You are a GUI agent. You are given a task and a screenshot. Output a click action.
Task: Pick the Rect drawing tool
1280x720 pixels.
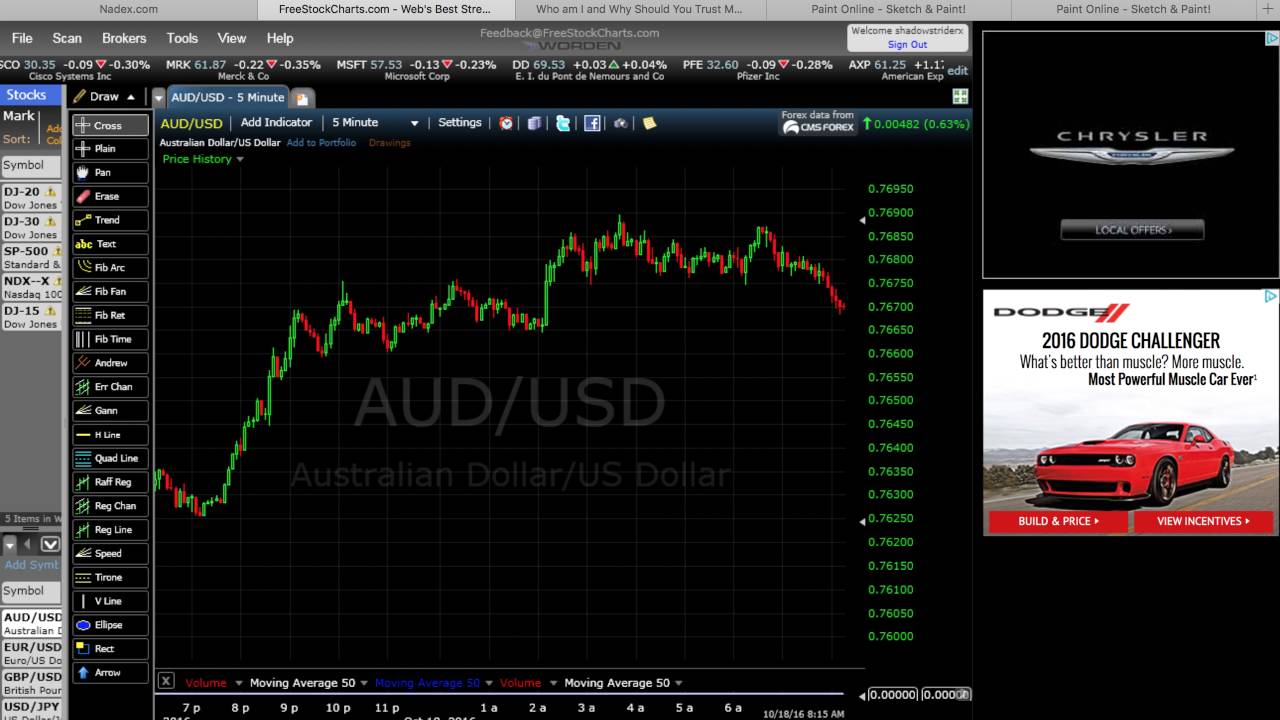[110, 649]
